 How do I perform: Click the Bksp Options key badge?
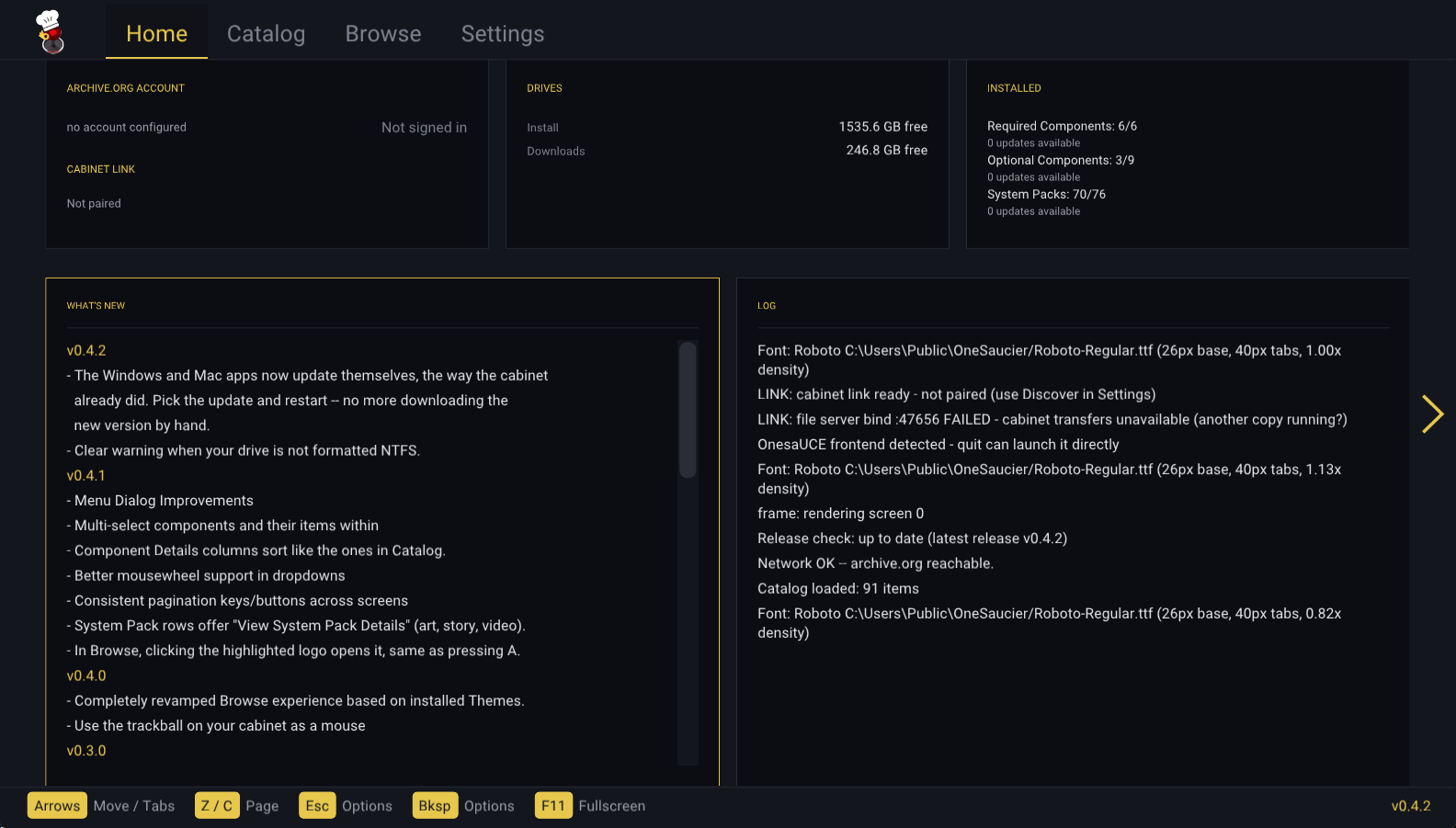coord(435,806)
